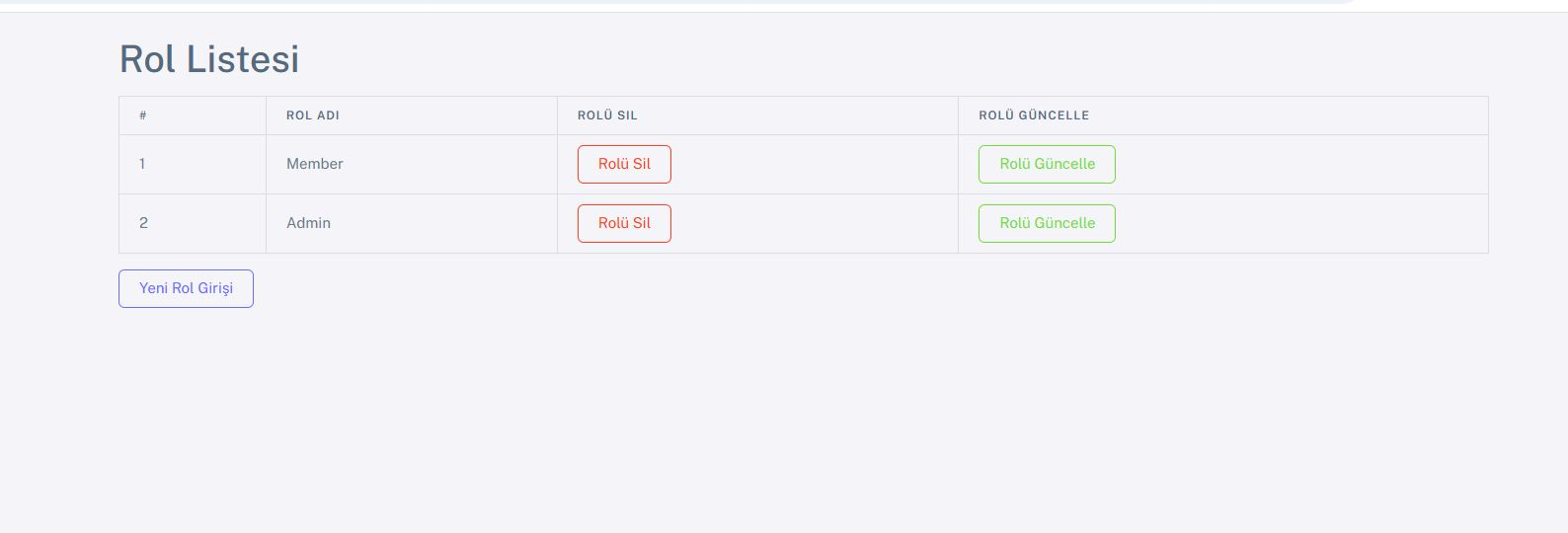This screenshot has width=1568, height=533.
Task: Delete the Member role with Rolü Sil
Action: (x=624, y=164)
